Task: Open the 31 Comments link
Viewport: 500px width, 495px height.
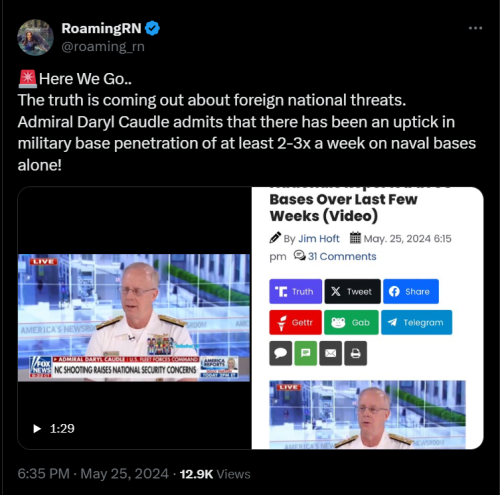Action: click(342, 256)
